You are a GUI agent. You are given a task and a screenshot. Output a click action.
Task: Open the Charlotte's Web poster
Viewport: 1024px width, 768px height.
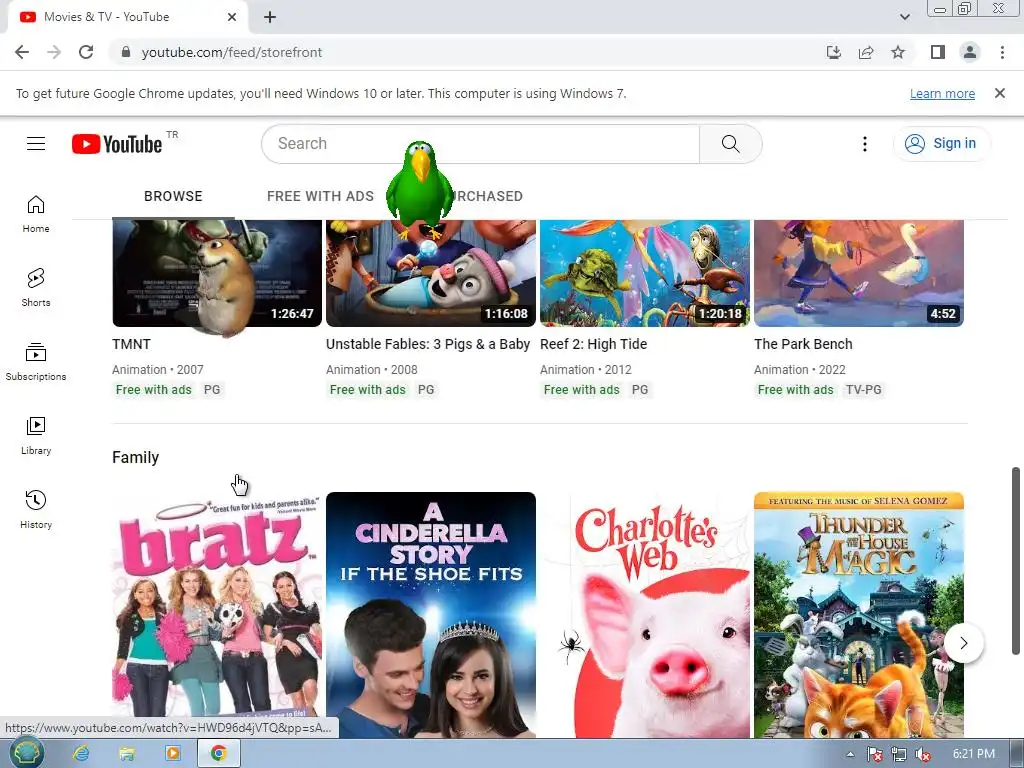[645, 615]
